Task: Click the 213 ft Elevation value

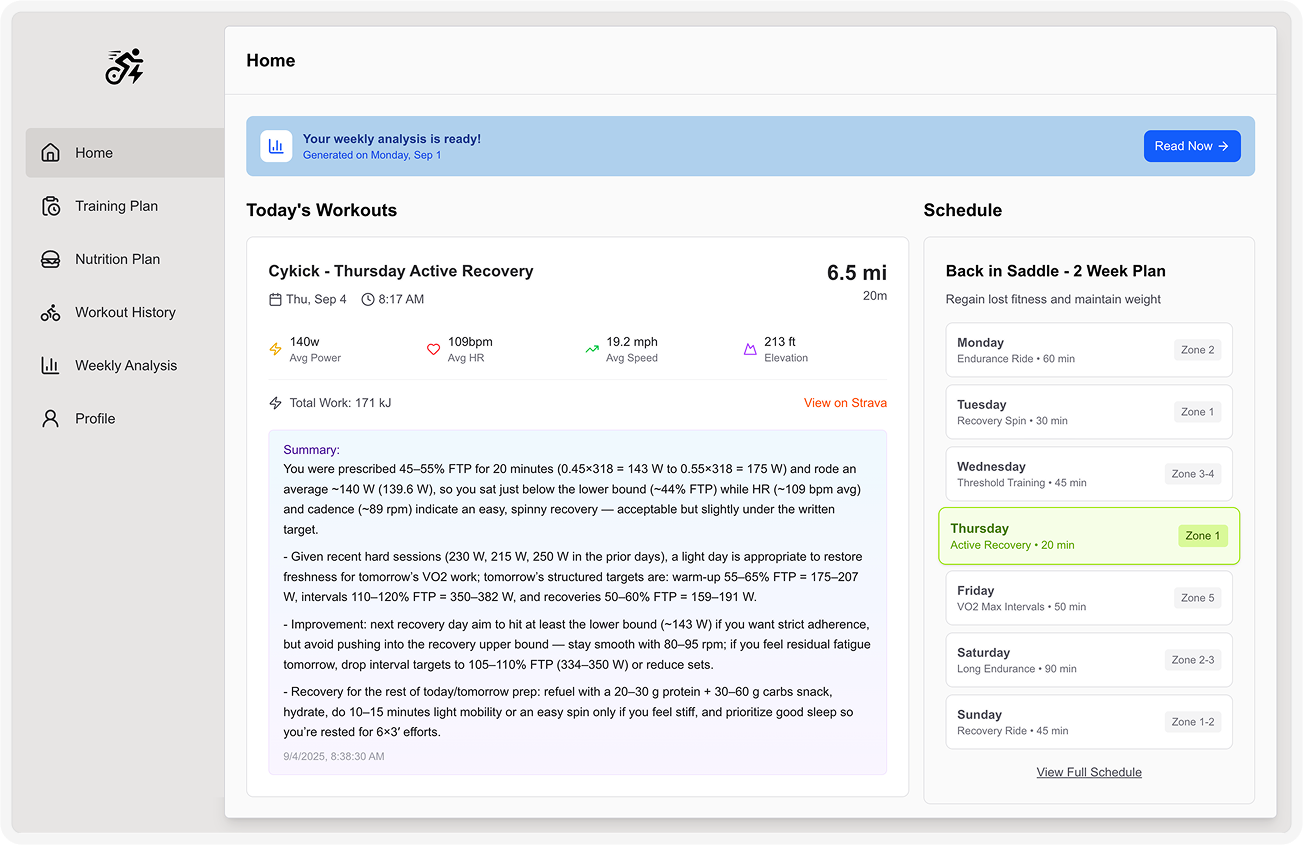Action: coord(780,342)
